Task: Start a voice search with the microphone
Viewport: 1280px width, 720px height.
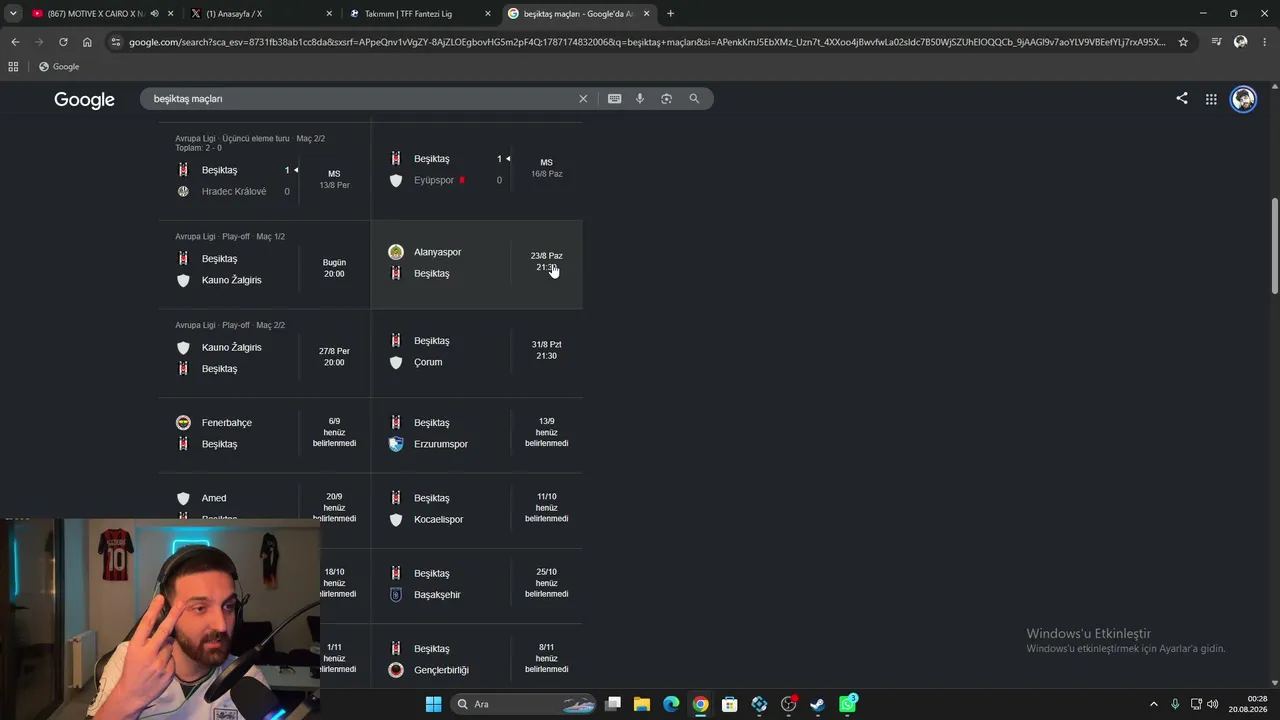Action: (x=640, y=99)
